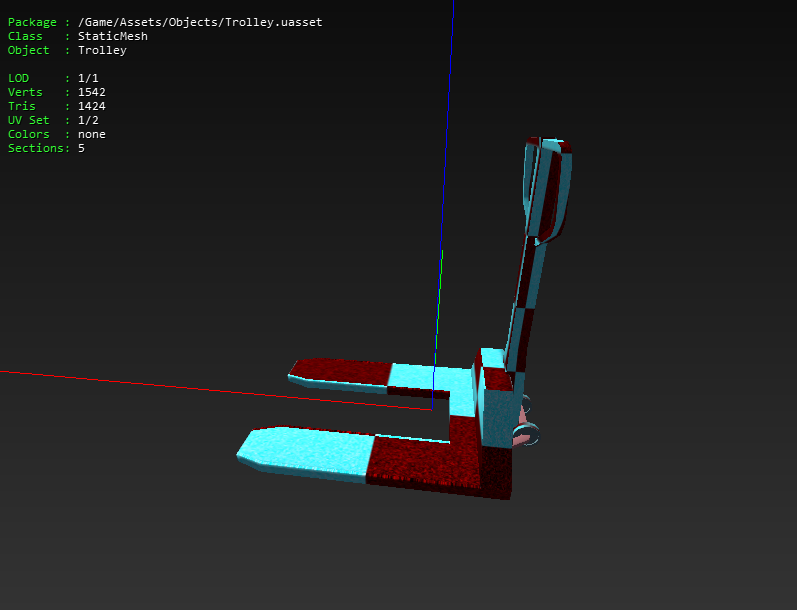The height and width of the screenshot is (610, 797).
Task: Click the Class value StaticMesh
Action: coord(113,36)
